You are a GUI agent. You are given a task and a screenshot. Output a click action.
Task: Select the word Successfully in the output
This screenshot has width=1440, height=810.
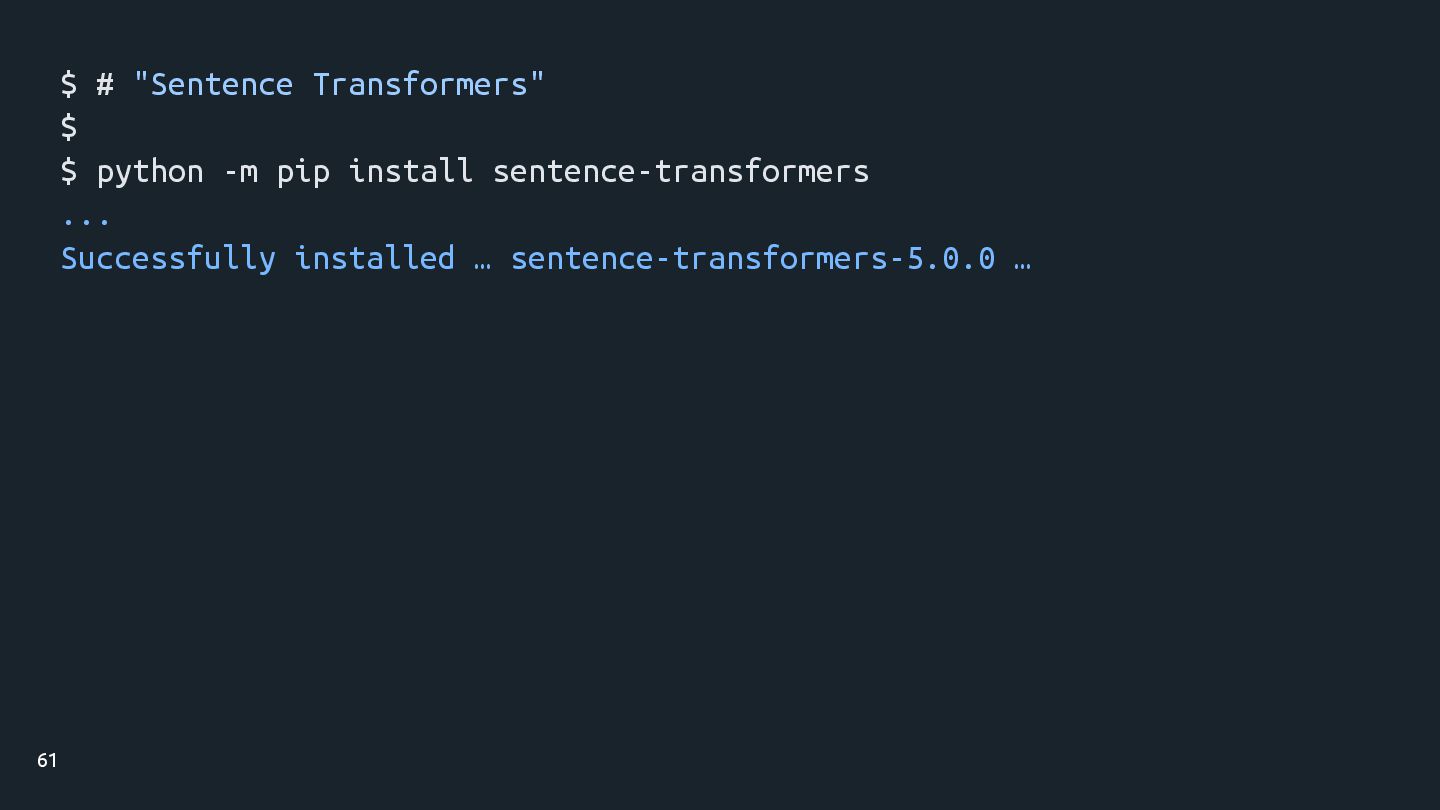(x=168, y=259)
